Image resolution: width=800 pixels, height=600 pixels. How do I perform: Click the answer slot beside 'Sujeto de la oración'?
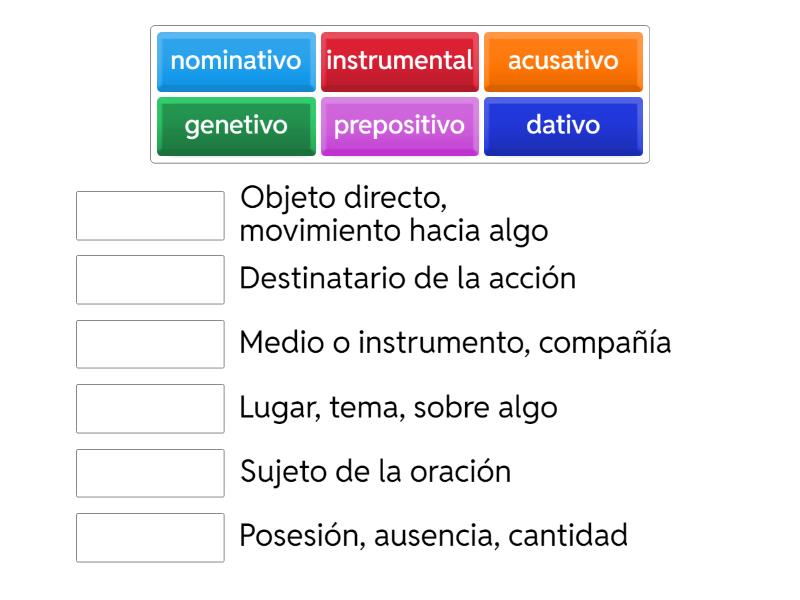click(150, 473)
